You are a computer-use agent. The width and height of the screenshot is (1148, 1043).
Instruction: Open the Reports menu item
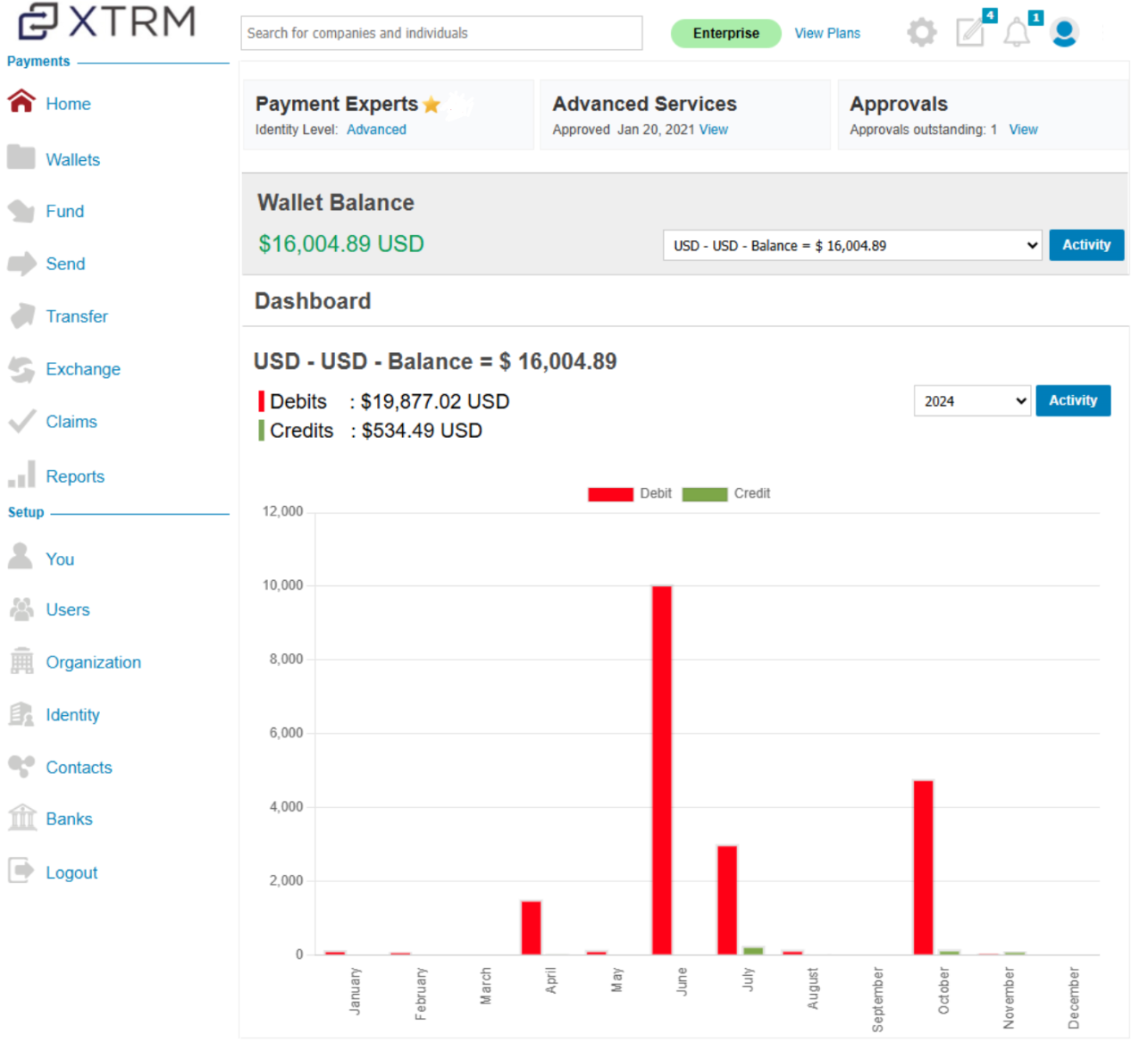pyautogui.click(x=75, y=476)
